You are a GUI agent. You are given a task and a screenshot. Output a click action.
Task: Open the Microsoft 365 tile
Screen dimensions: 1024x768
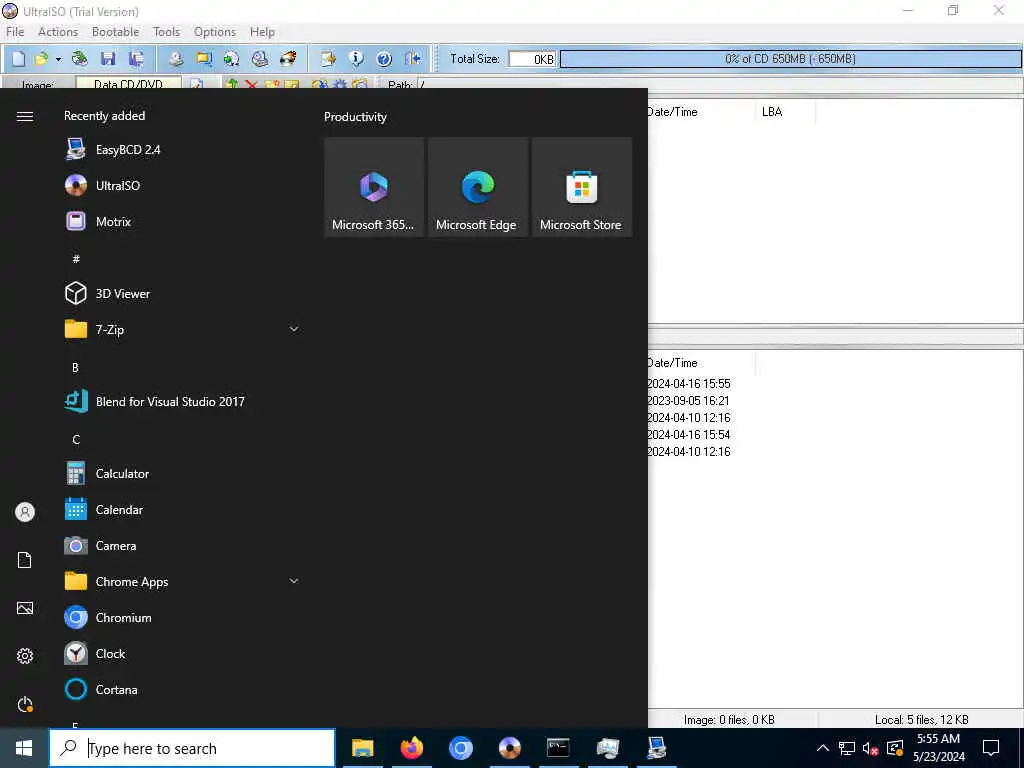pyautogui.click(x=374, y=187)
